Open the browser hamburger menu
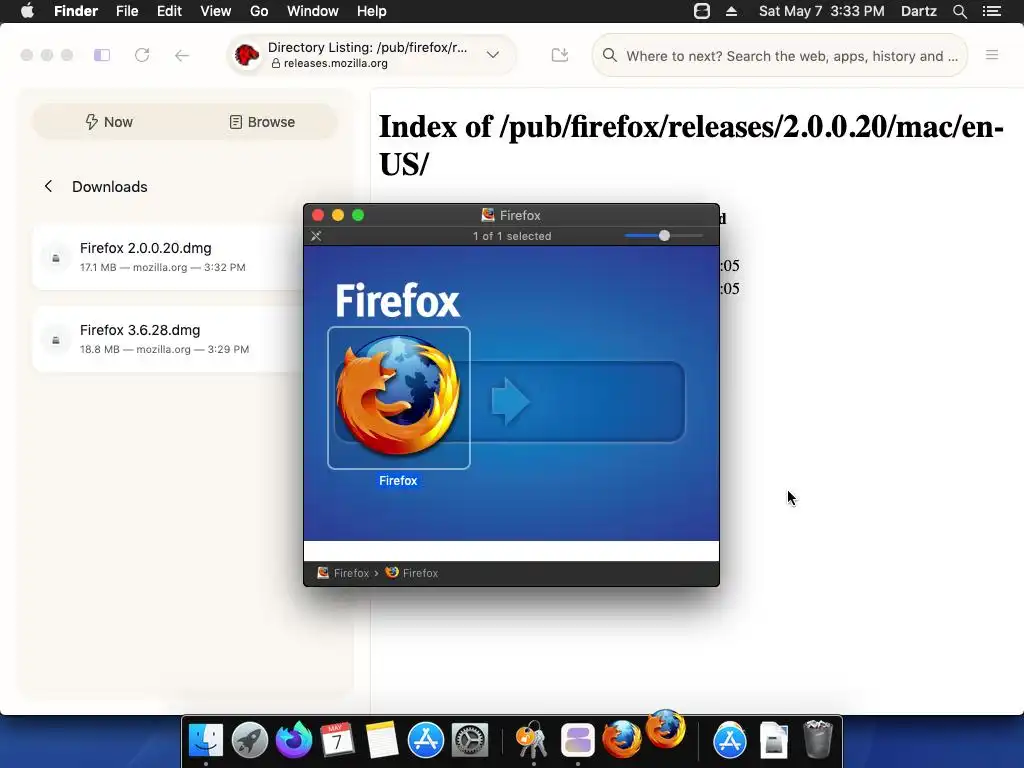This screenshot has width=1024, height=768. pos(991,56)
